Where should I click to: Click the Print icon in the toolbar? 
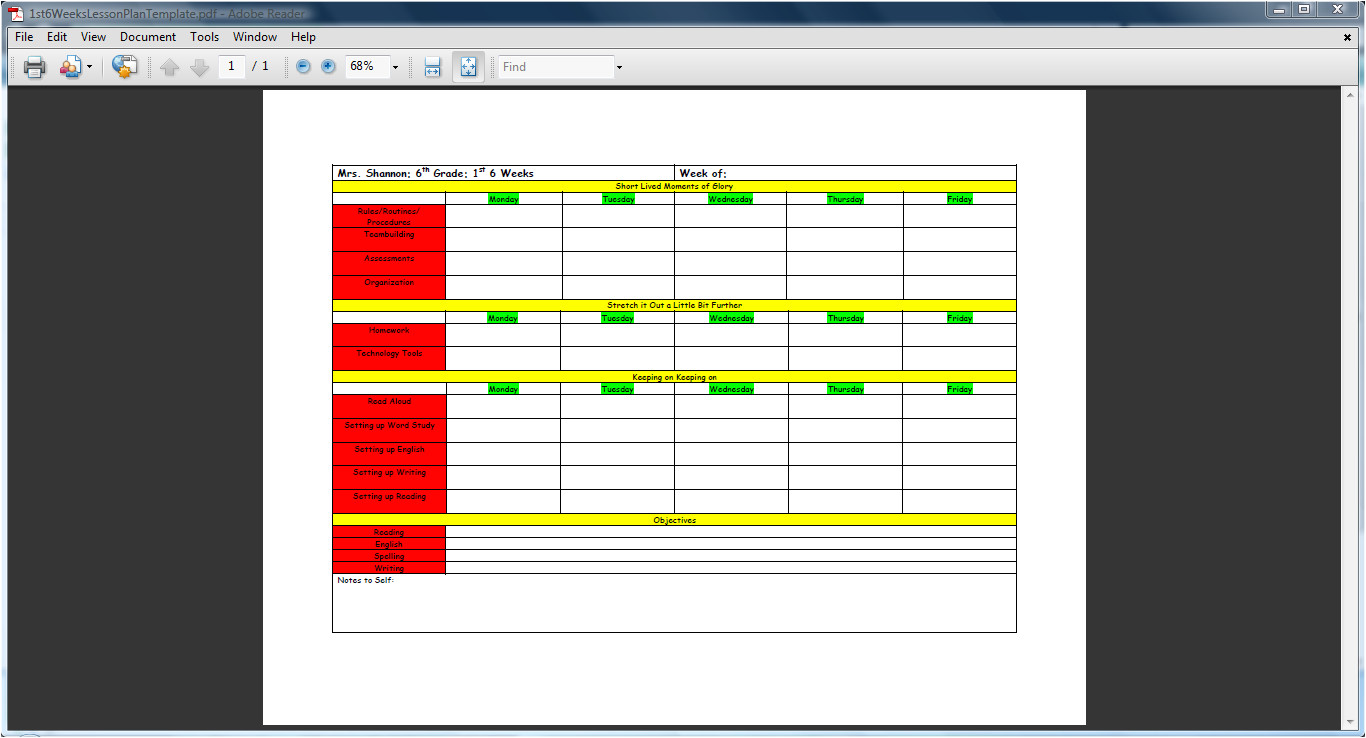click(x=34, y=67)
